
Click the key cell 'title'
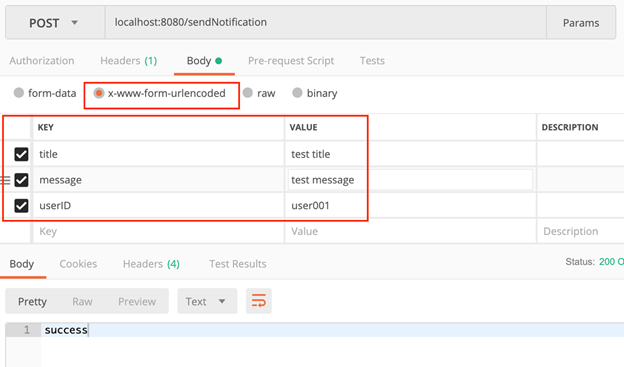point(158,154)
